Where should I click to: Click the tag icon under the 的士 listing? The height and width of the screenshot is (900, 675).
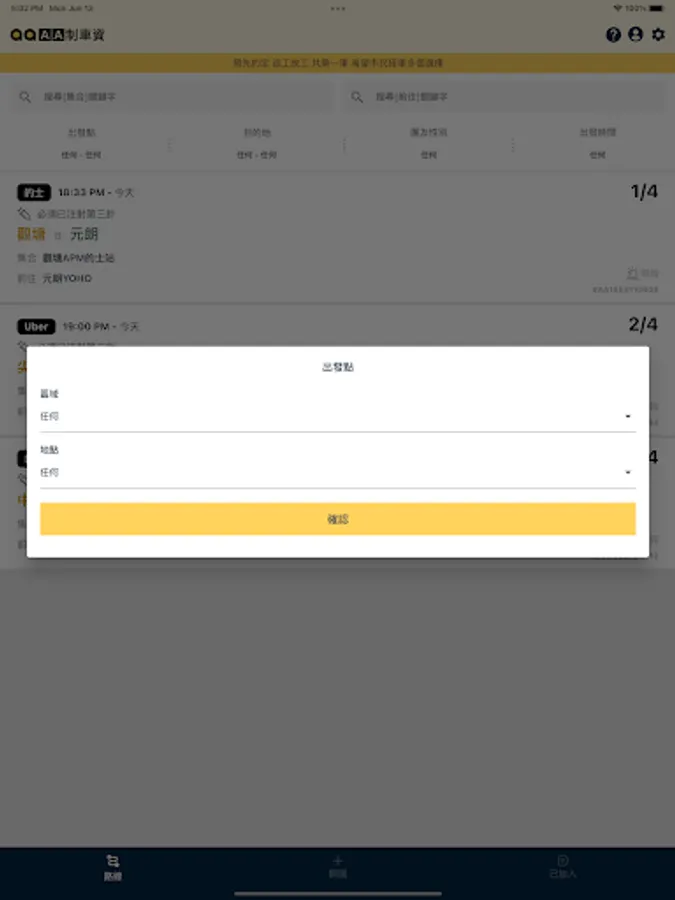click(x=24, y=214)
